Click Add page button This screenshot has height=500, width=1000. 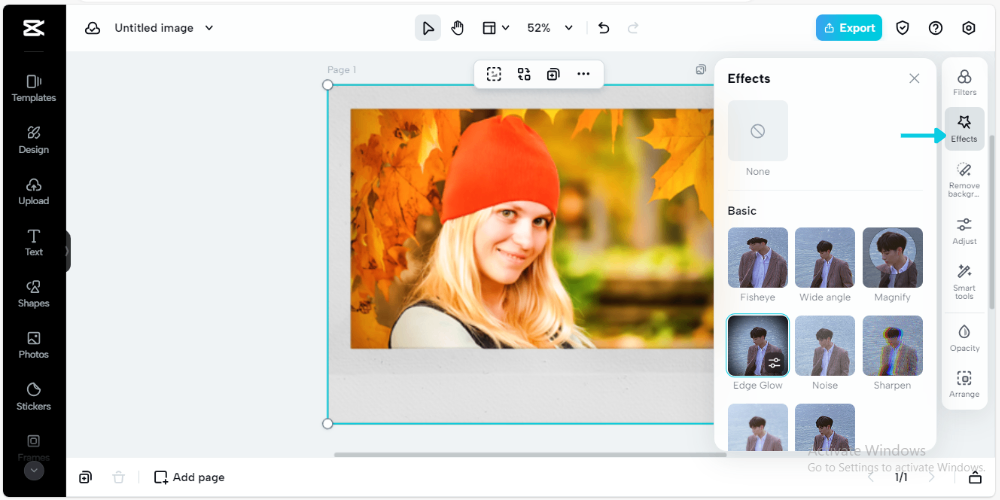click(x=189, y=477)
